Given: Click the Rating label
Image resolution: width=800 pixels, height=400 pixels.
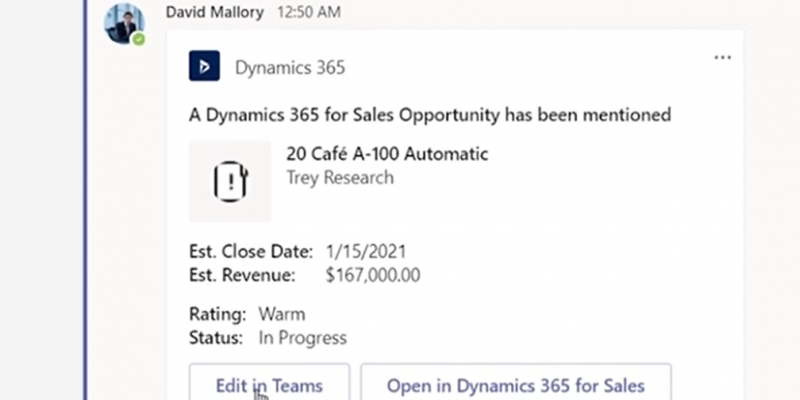Looking at the screenshot, I should pos(217,314).
